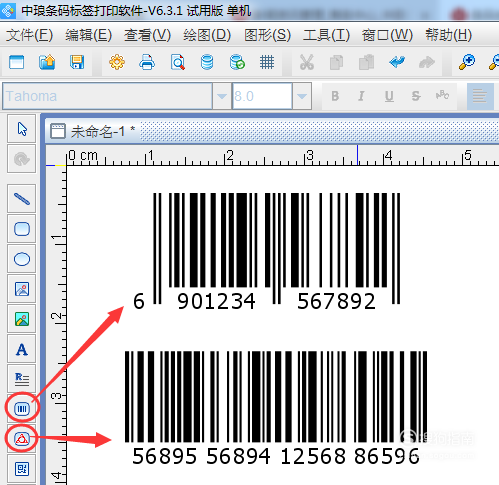Image resolution: width=499 pixels, height=485 pixels.
Task: Select the text A tool
Action: (x=22, y=349)
